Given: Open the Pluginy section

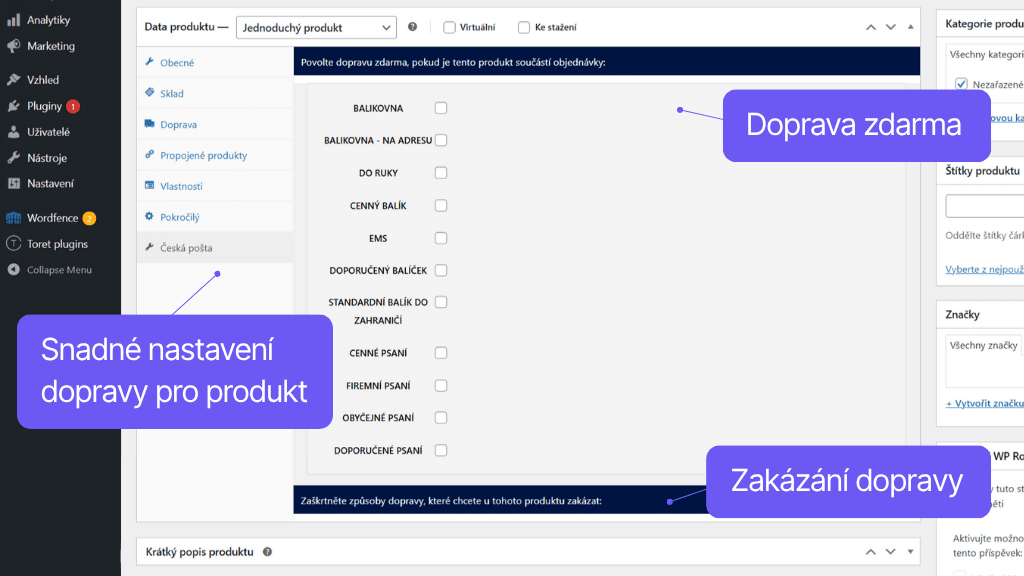Looking at the screenshot, I should (x=38, y=104).
